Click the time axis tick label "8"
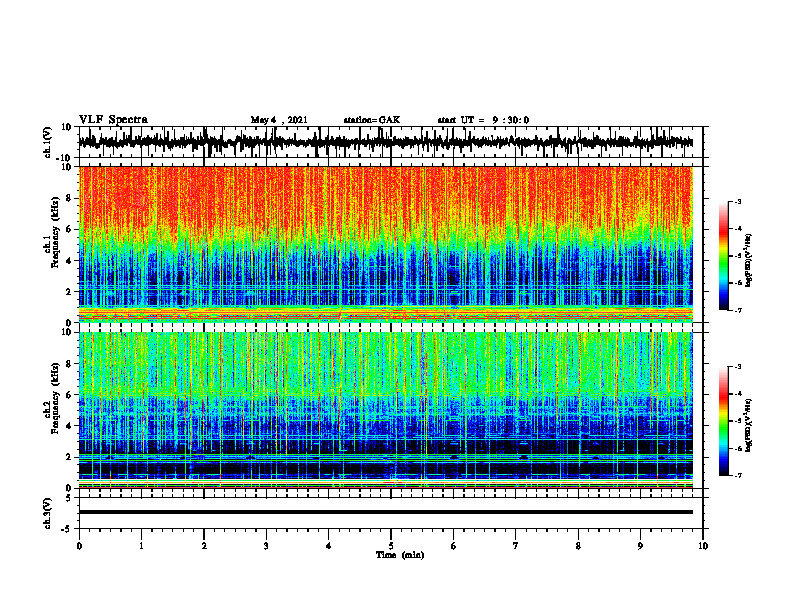Image resolution: width=792 pixels, height=612 pixels. click(578, 546)
